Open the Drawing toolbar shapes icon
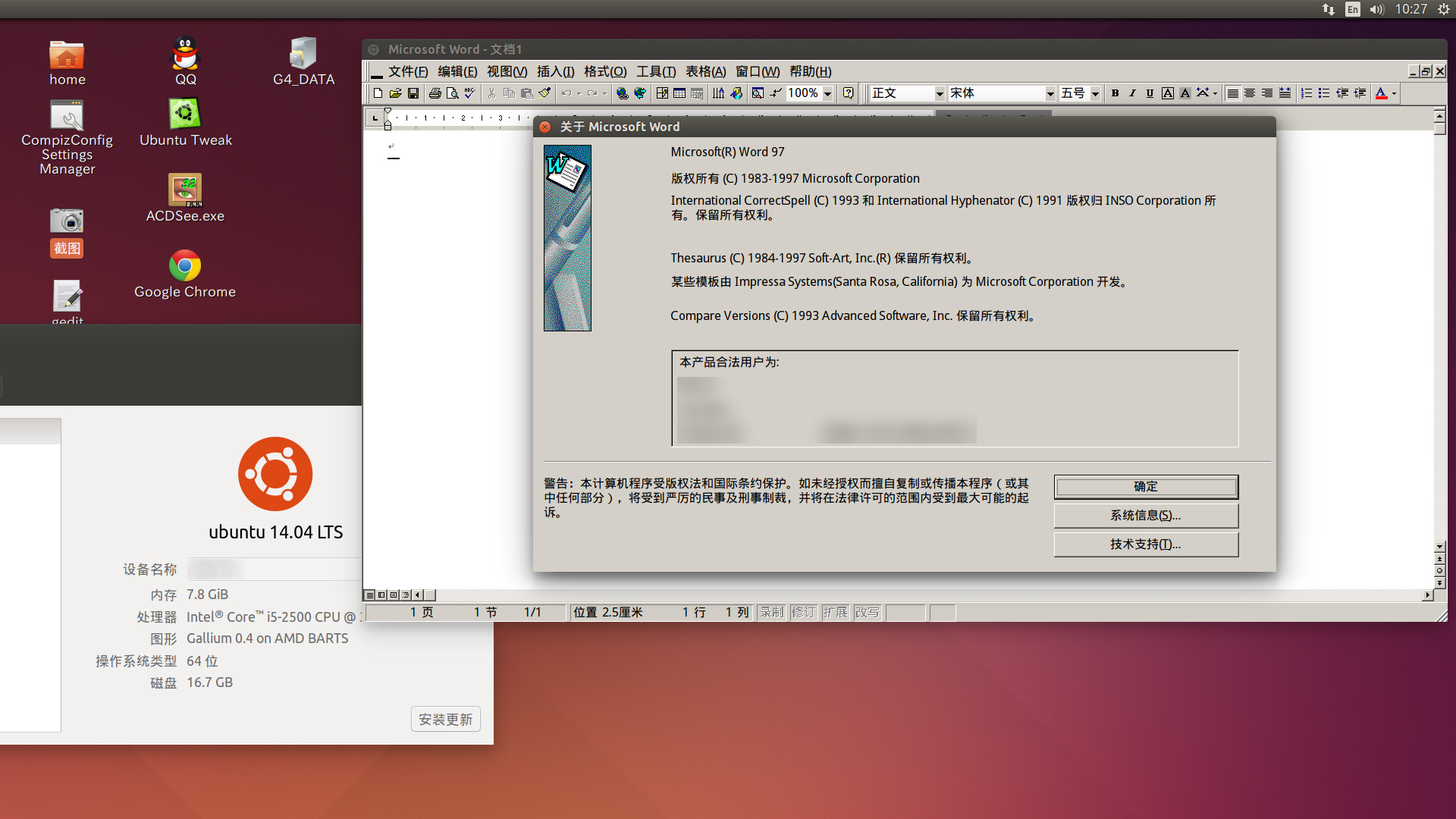This screenshot has width=1456, height=819. pyautogui.click(x=736, y=93)
